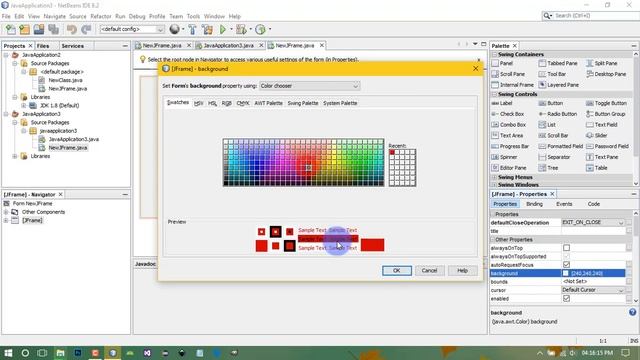This screenshot has height=360, width=640.
Task: Run the project with green play icon
Action: point(222,29)
